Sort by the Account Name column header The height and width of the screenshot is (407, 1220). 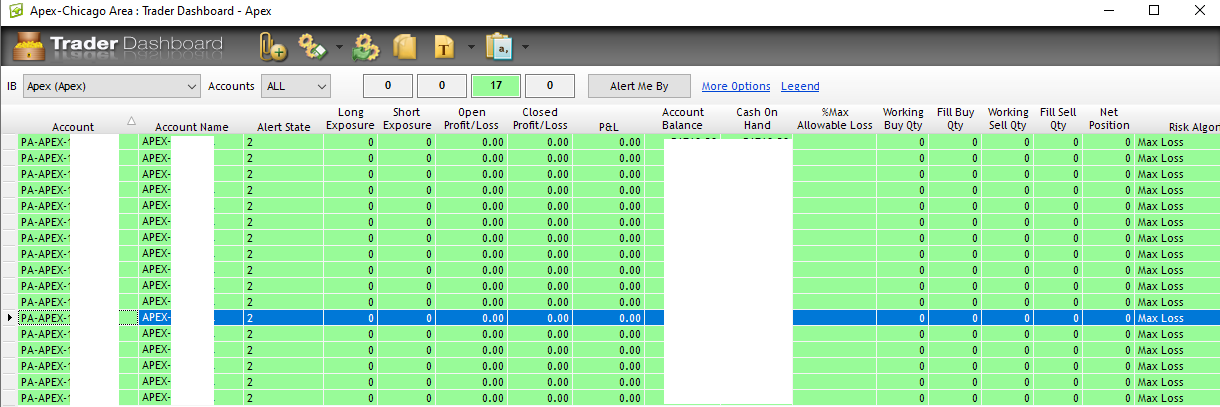pos(192,127)
